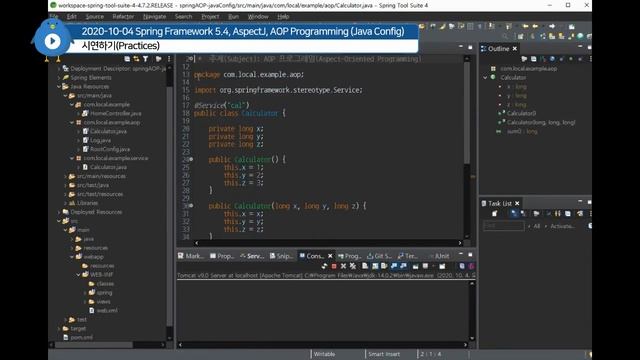Expand src/main/resources folder

tap(66, 176)
